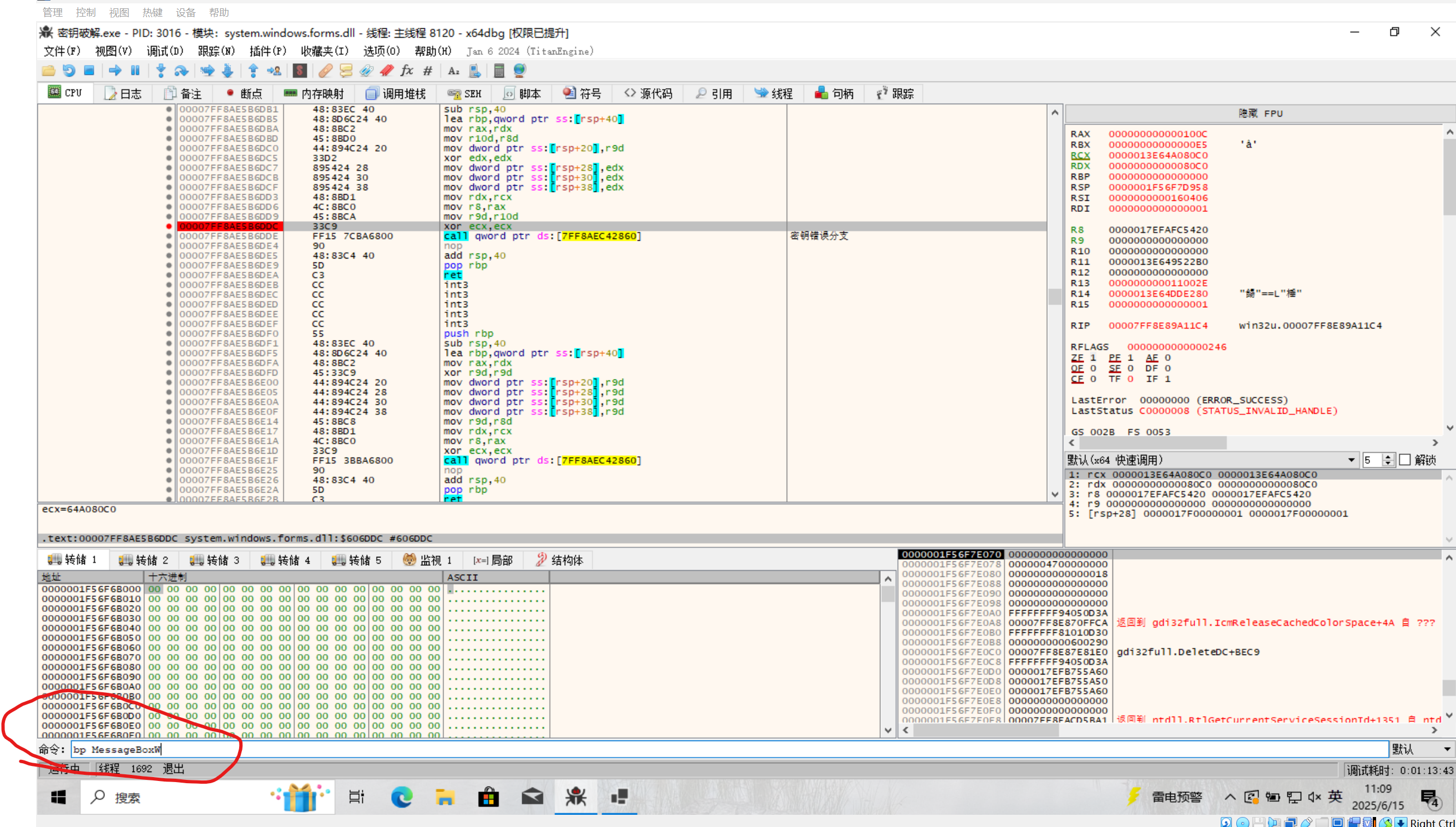
Task: Open the Calculator toolbar icon
Action: coord(499,70)
